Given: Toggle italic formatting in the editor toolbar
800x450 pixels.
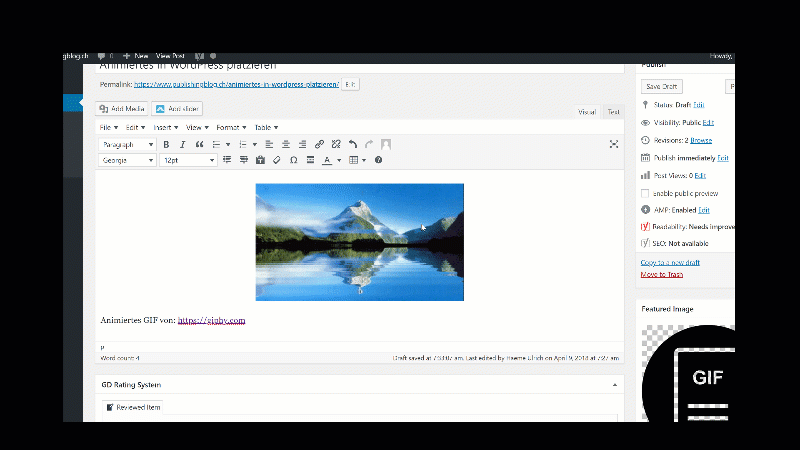Looking at the screenshot, I should [x=183, y=144].
